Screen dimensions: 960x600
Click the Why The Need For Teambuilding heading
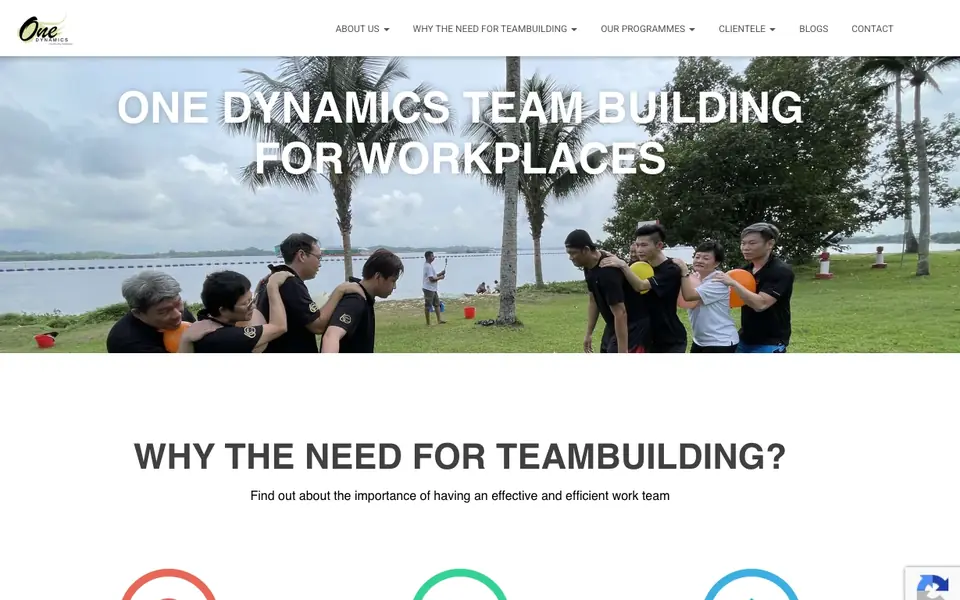coord(460,457)
